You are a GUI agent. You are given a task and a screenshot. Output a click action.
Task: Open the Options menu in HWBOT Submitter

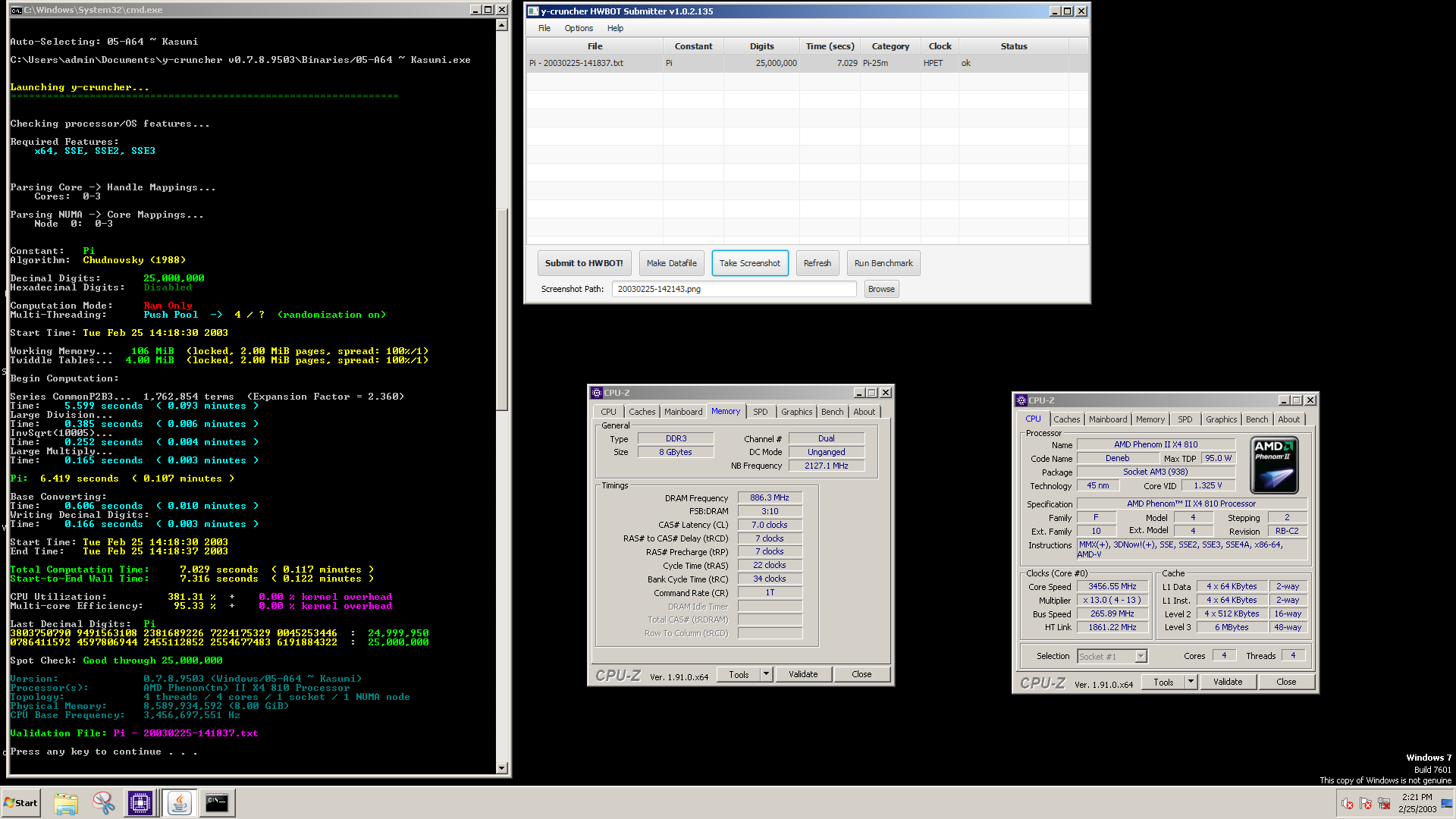tap(579, 28)
